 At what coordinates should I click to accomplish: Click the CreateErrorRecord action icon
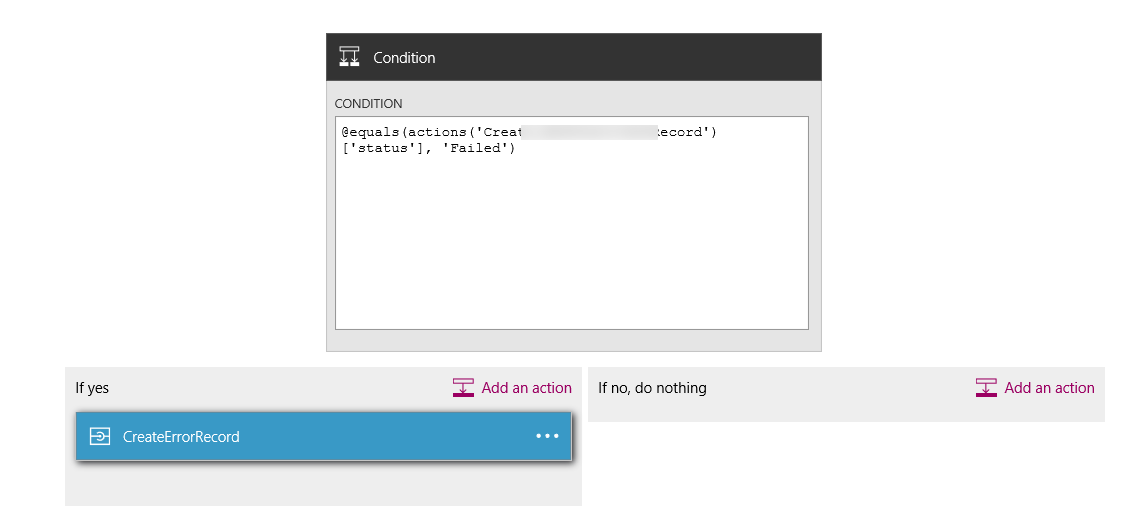pyautogui.click(x=100, y=436)
